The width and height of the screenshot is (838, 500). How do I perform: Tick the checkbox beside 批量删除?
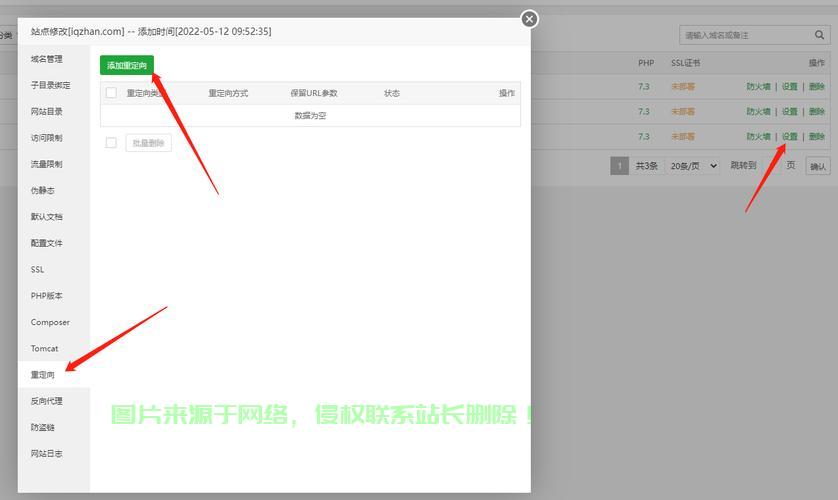pyautogui.click(x=111, y=143)
